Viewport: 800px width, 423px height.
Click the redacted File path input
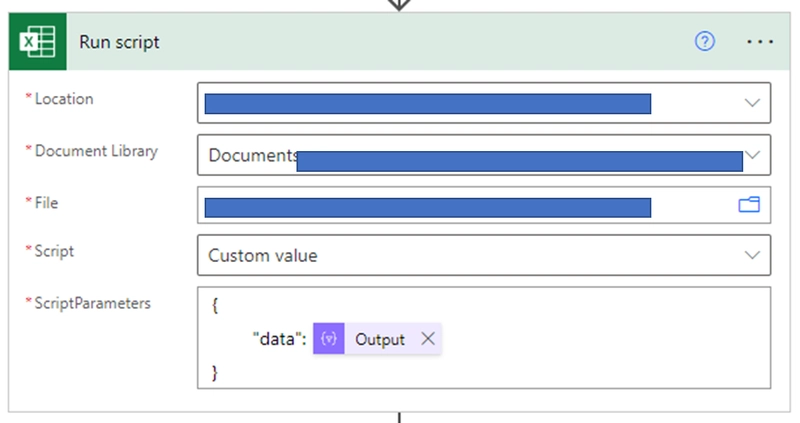click(428, 207)
